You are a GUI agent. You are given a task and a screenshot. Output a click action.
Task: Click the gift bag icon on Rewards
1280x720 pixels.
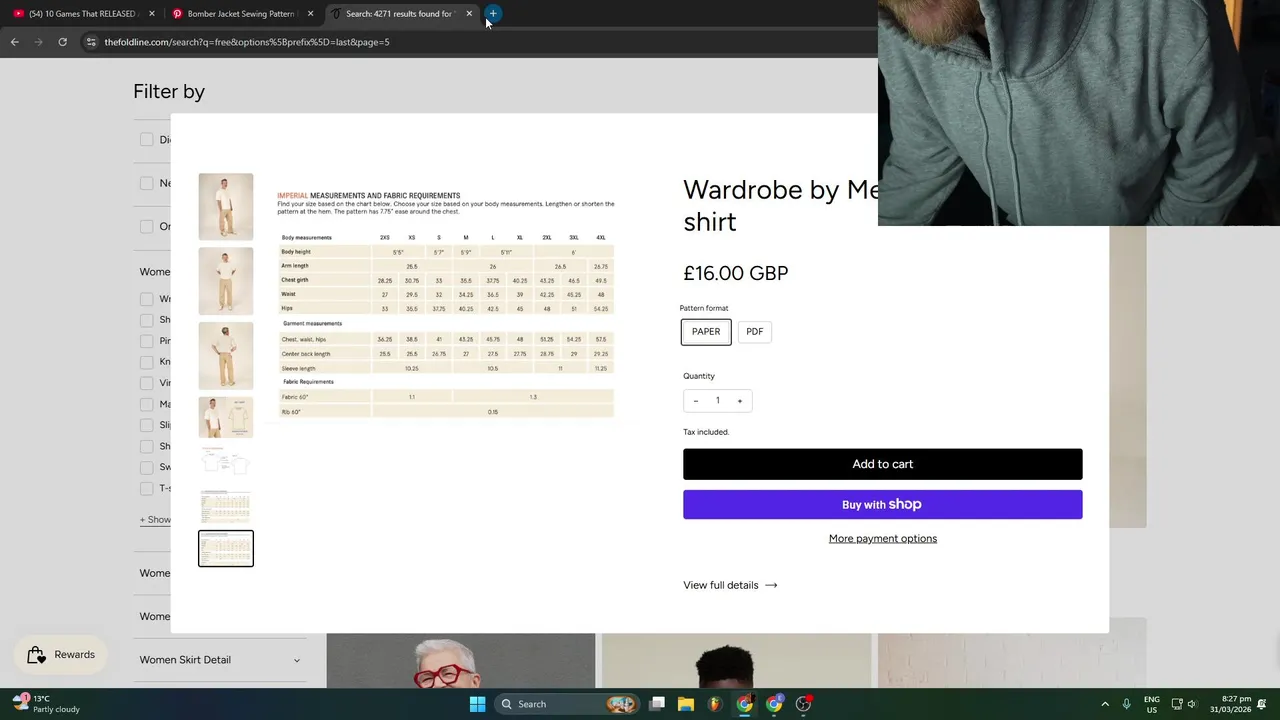pyautogui.click(x=36, y=655)
